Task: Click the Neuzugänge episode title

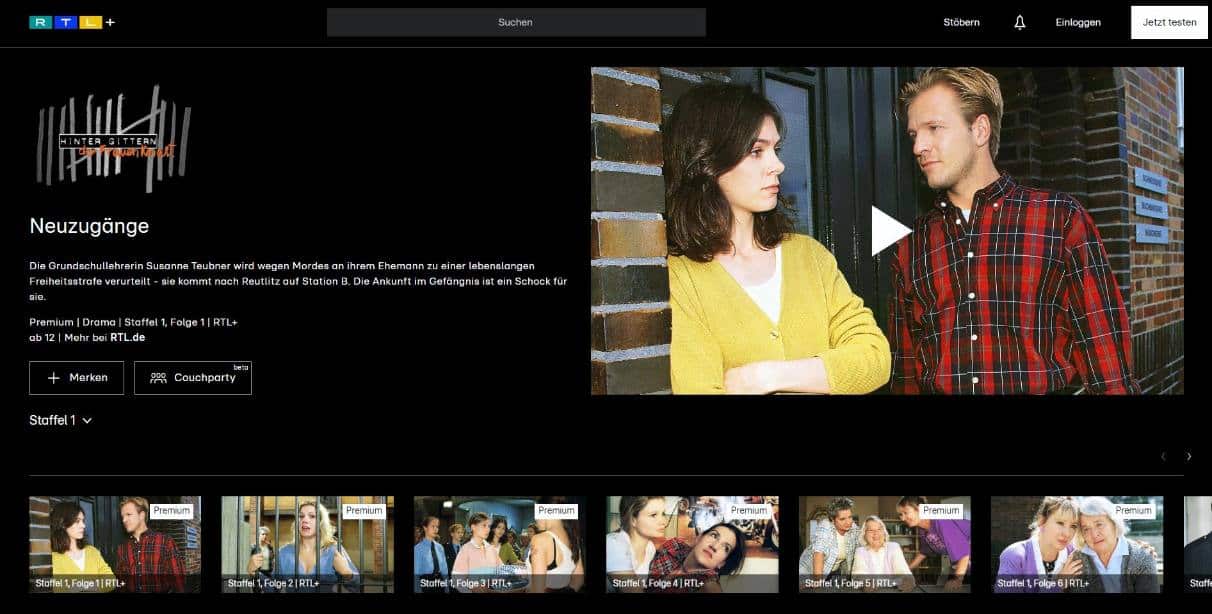Action: 89,227
